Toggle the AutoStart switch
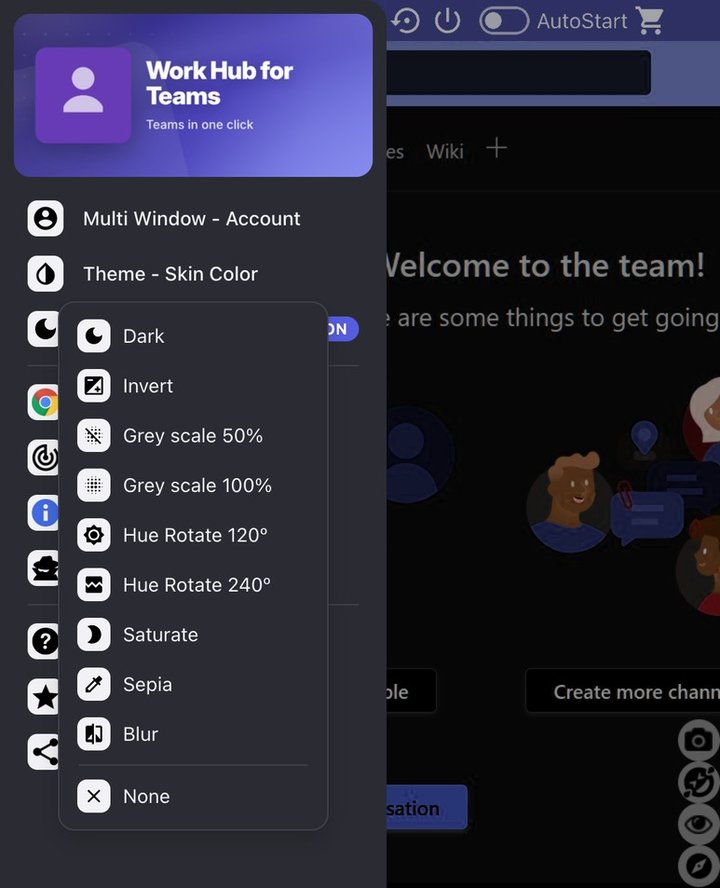Screen dimensions: 720x888 pos(504,21)
